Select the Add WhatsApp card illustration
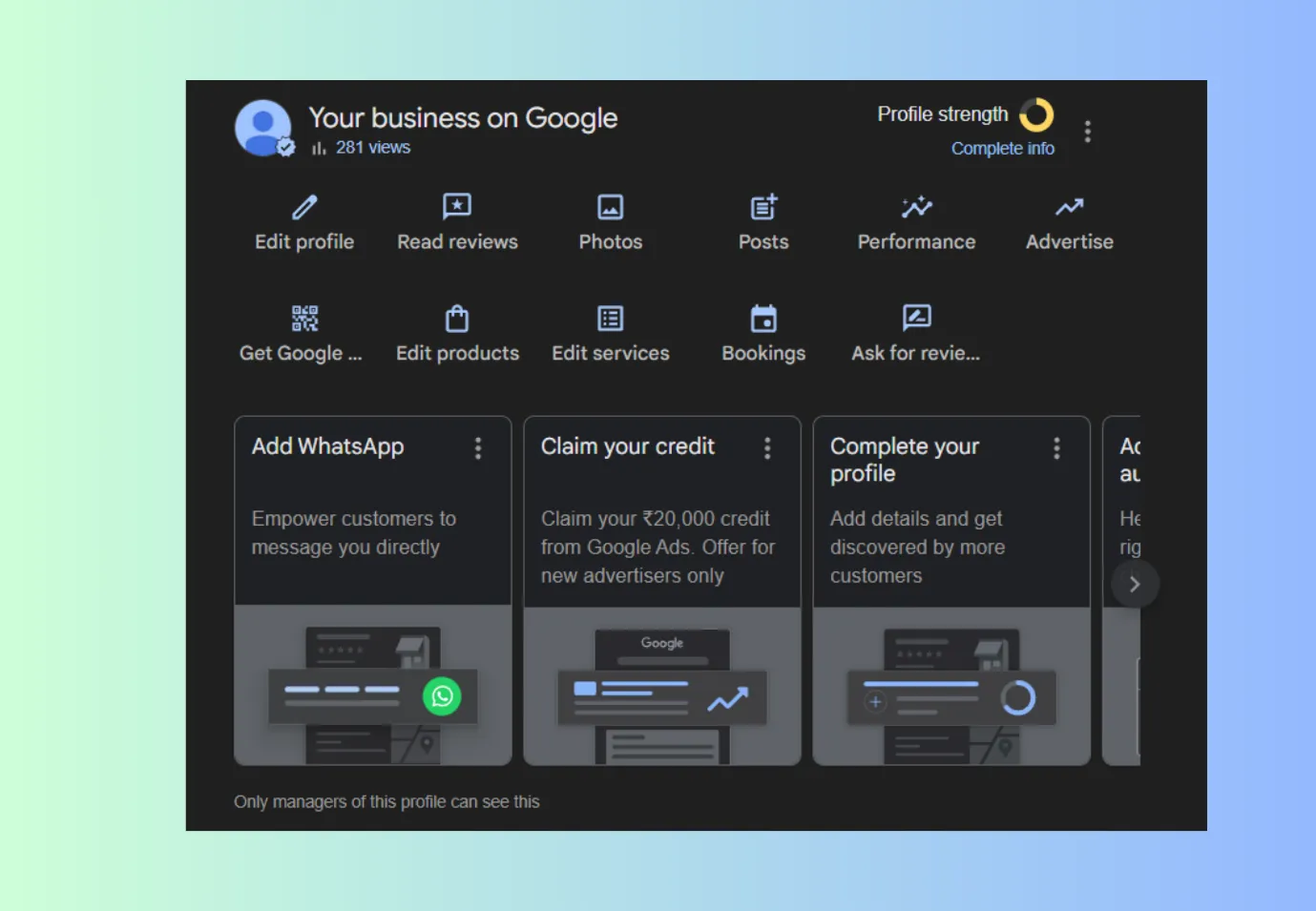This screenshot has height=911, width=1316. [373, 686]
